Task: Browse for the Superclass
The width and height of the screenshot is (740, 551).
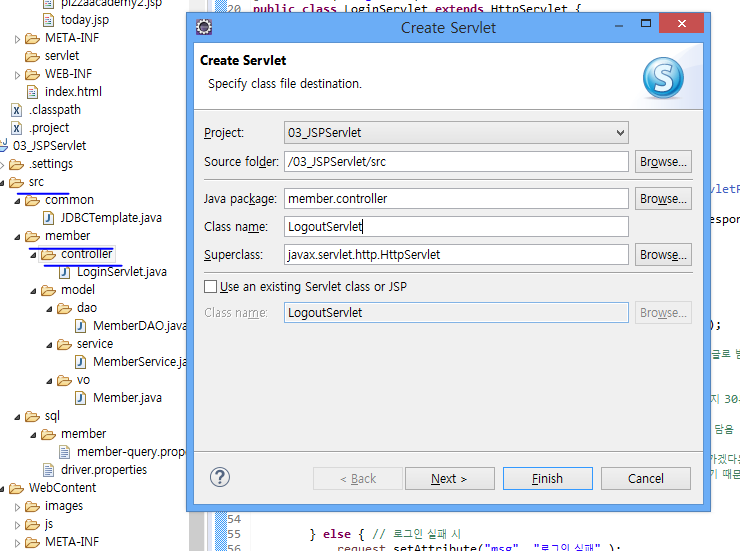Action: 664,255
